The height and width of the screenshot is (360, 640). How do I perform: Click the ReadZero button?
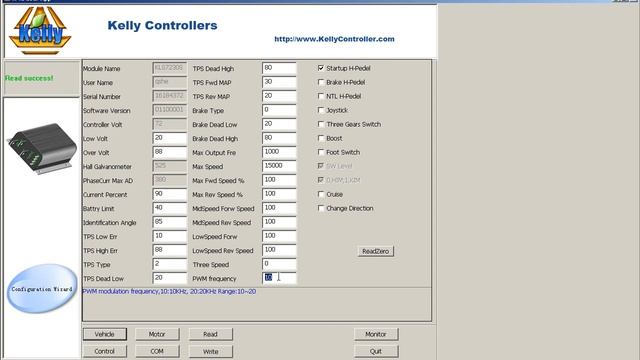(x=376, y=251)
